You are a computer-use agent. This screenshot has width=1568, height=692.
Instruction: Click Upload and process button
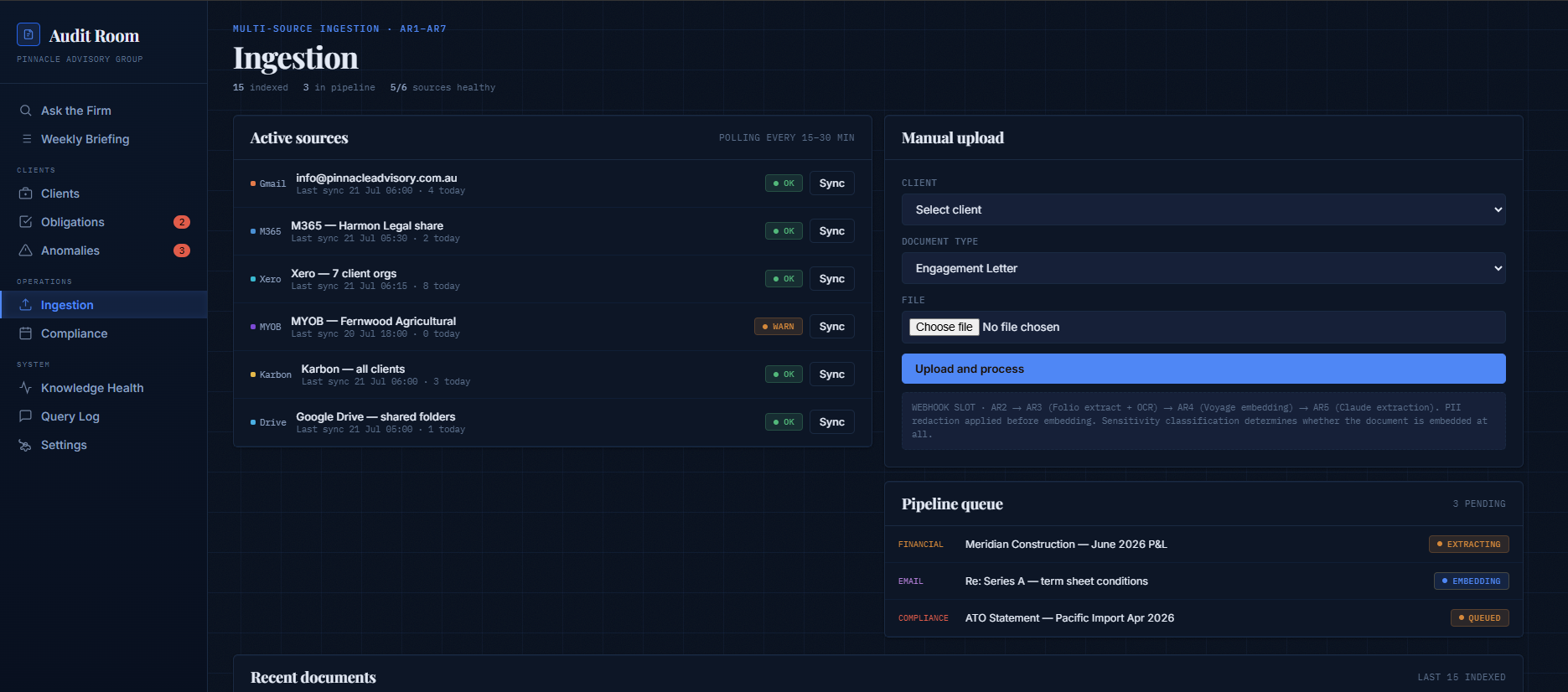(1203, 369)
